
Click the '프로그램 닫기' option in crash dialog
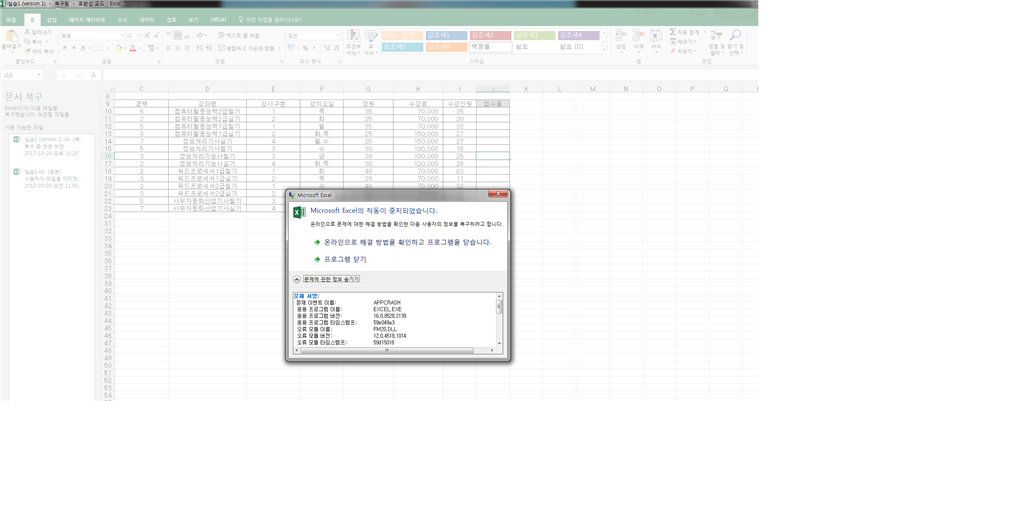pos(345,259)
